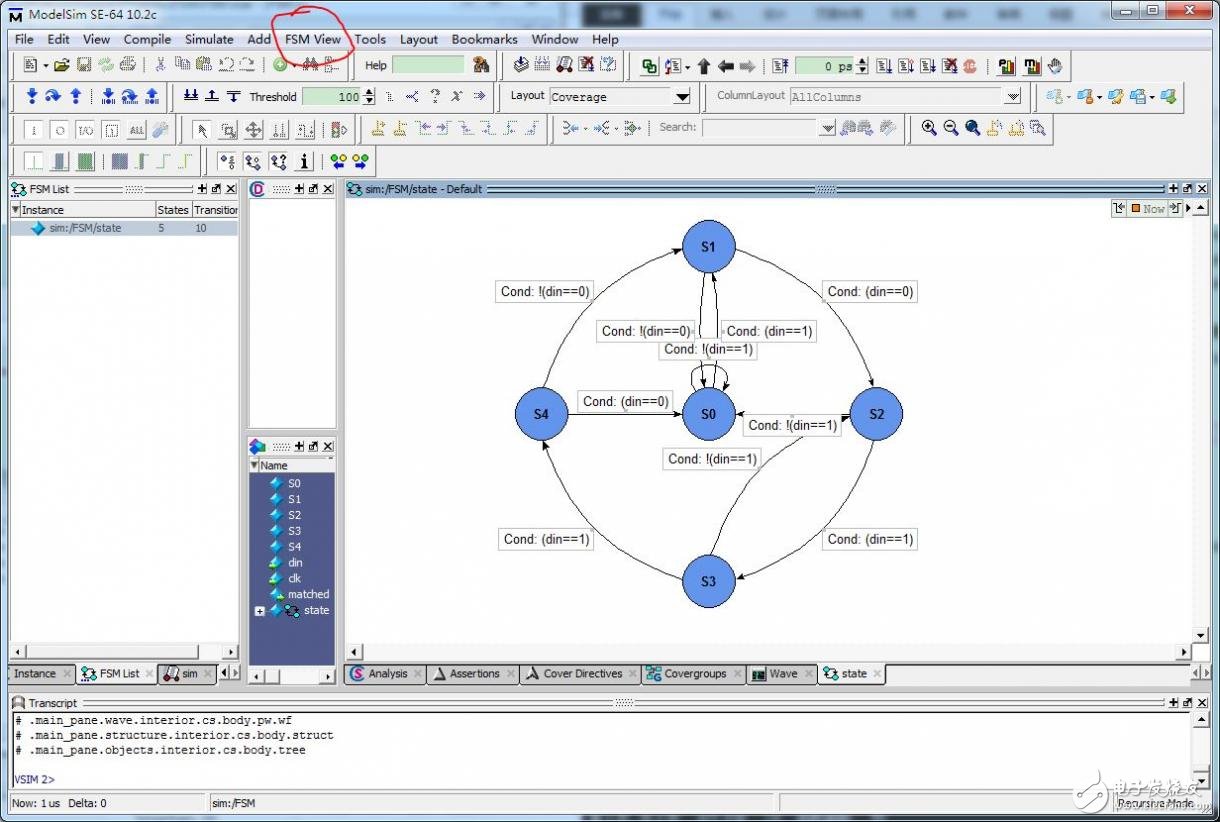Open the ColumnLayout AllColumns dropdown
Image resolution: width=1220 pixels, height=822 pixels.
point(1013,97)
